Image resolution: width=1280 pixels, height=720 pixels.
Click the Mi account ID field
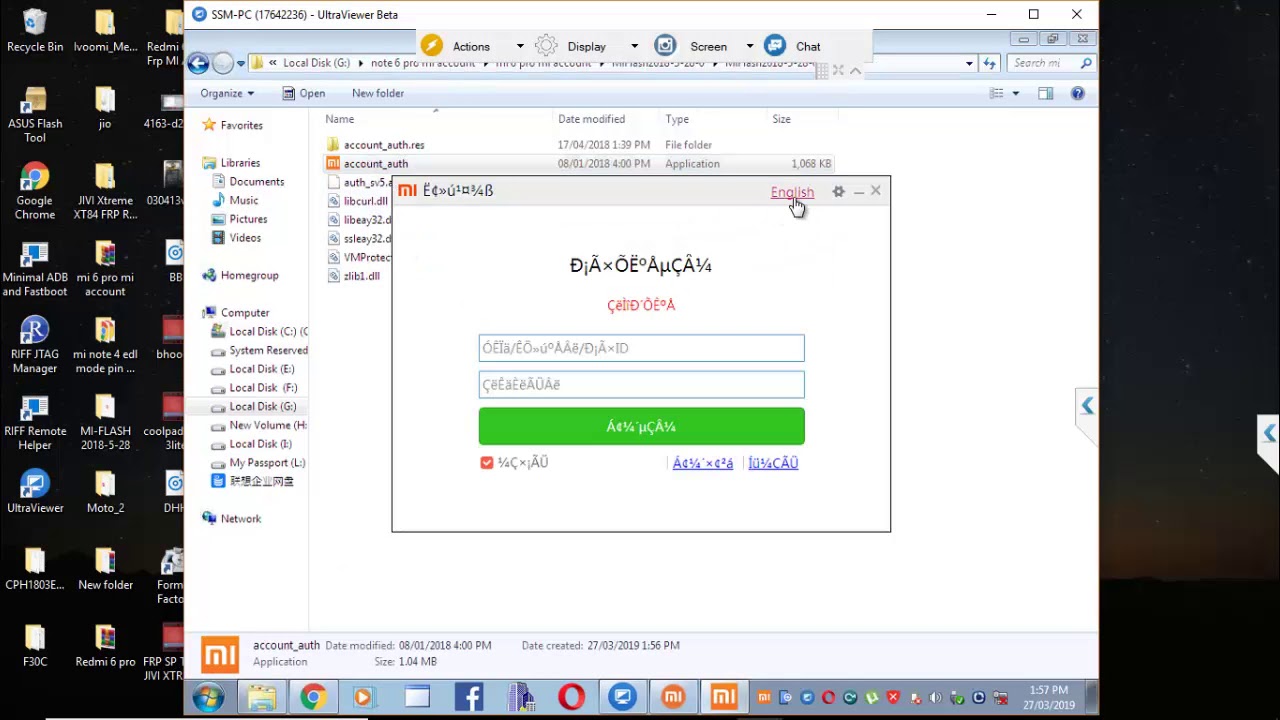(x=641, y=348)
